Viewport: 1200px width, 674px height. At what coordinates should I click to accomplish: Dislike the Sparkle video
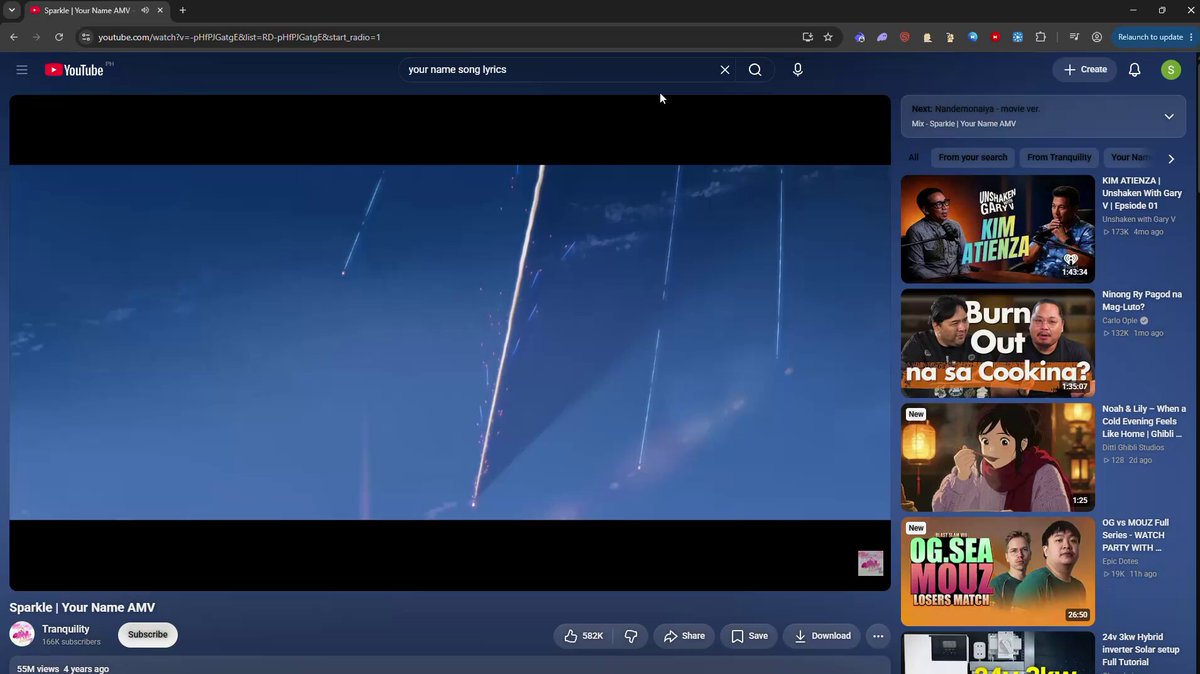(x=631, y=636)
